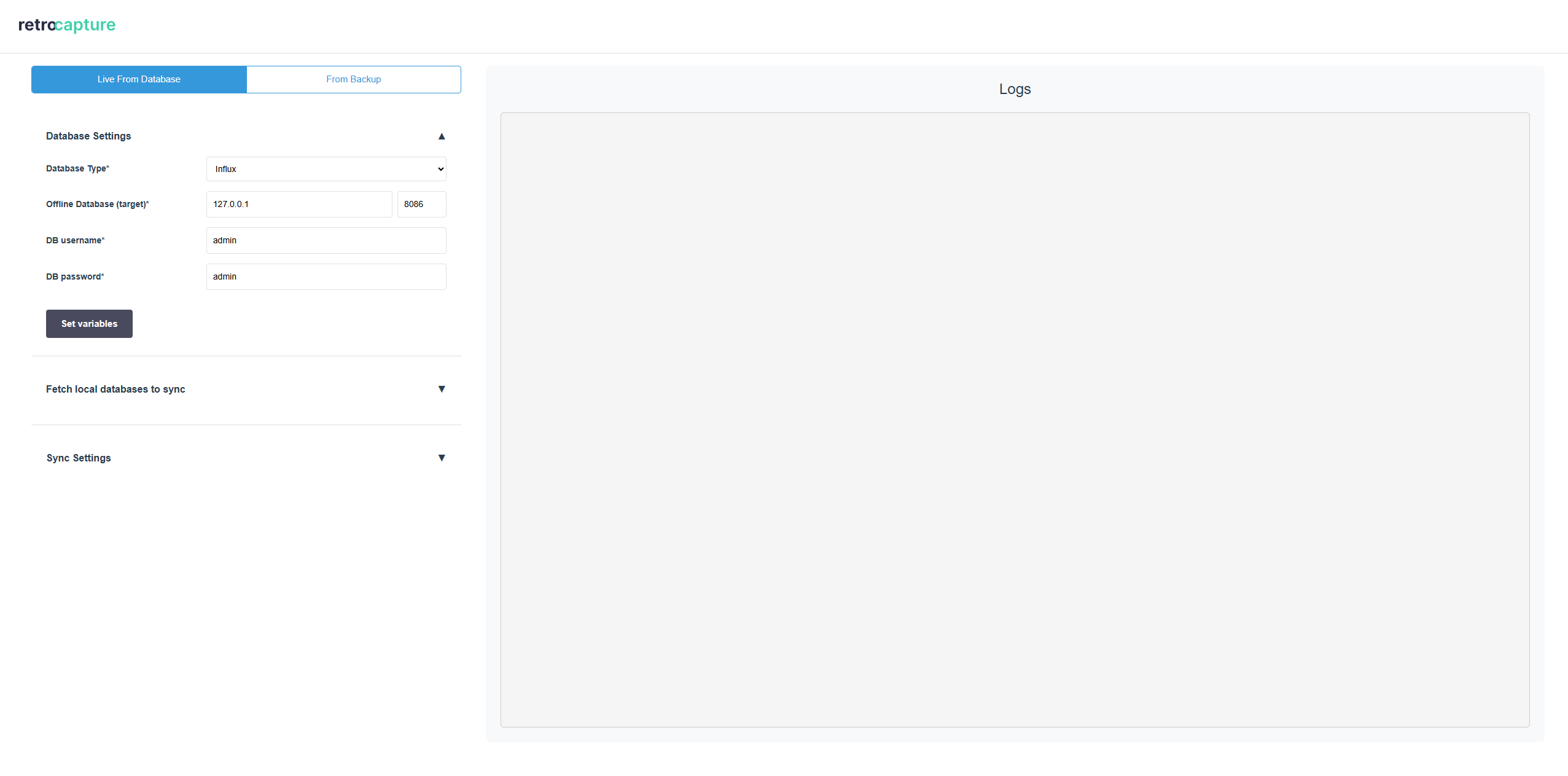1568x776 pixels.
Task: Expand Sync Settings with the down arrow
Action: coord(441,458)
